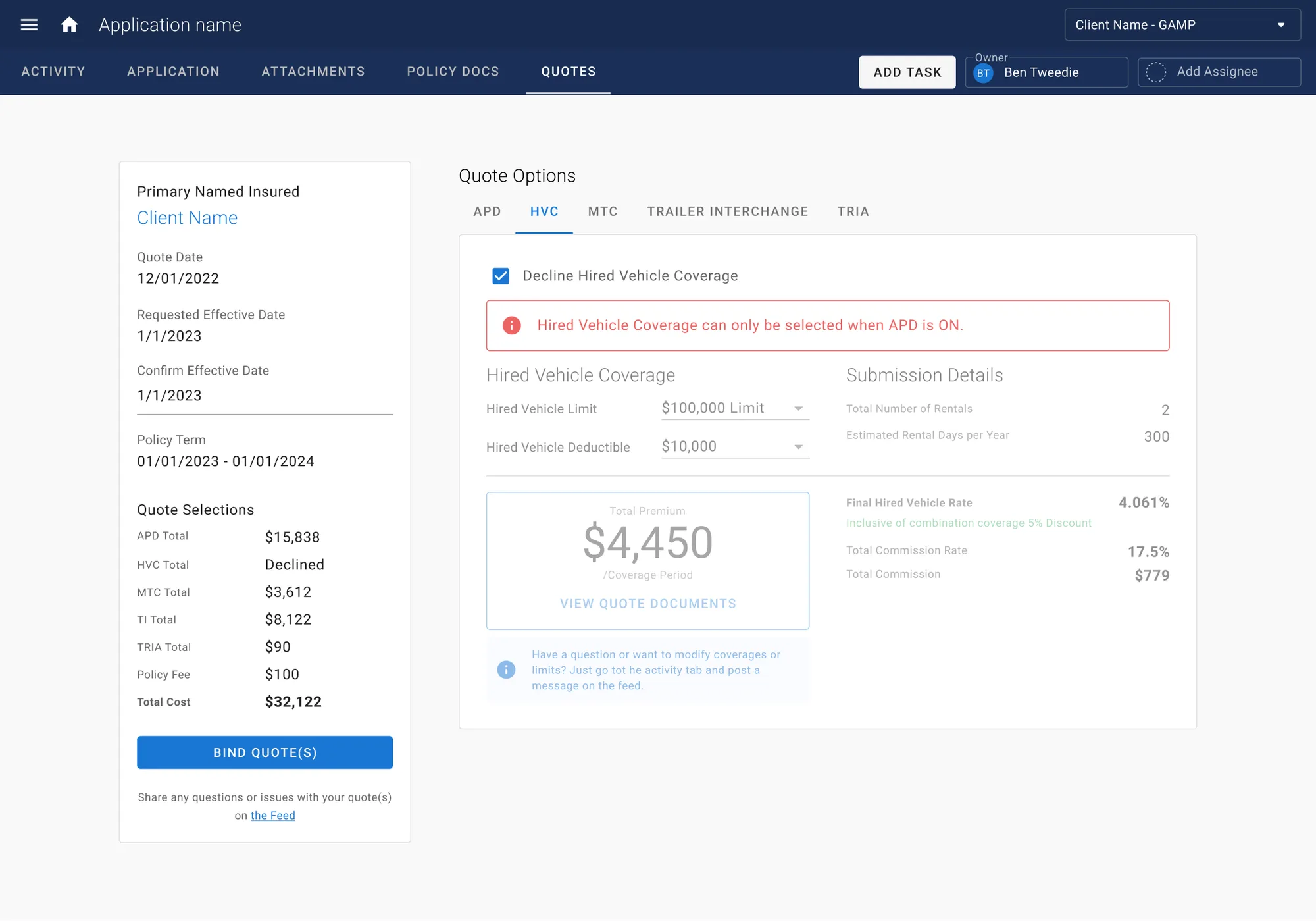Click View Quote Documents
This screenshot has width=1316, height=921.
tap(648, 604)
